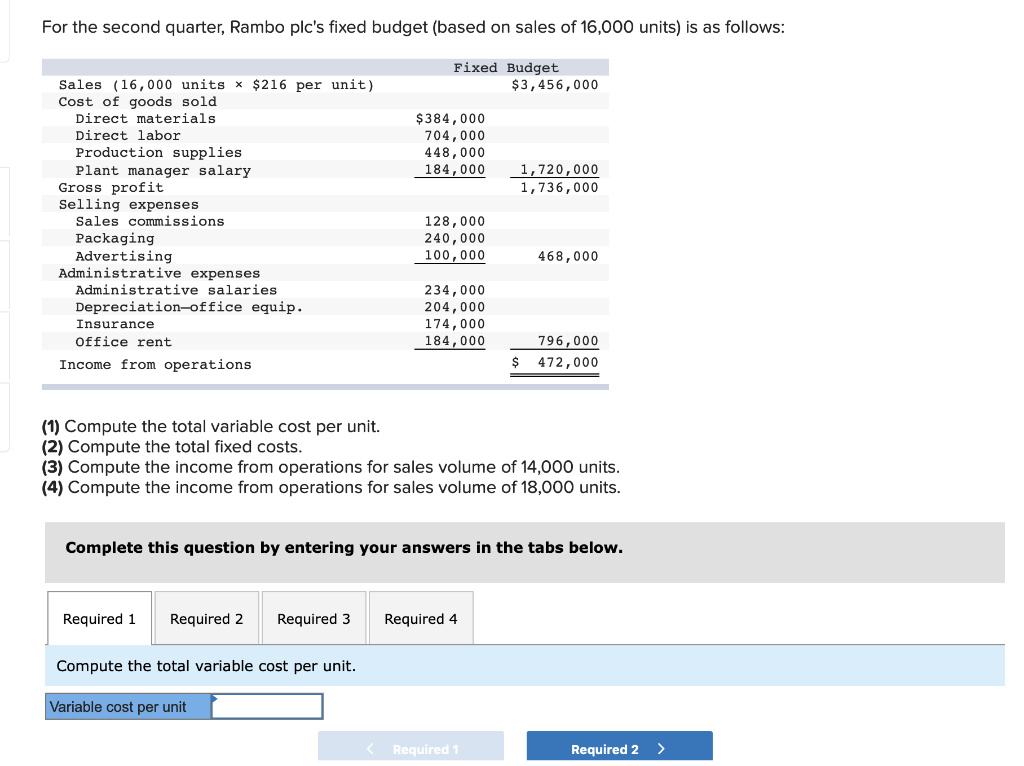Select the Required 4 tab
The image size is (1024, 766).
[x=421, y=618]
